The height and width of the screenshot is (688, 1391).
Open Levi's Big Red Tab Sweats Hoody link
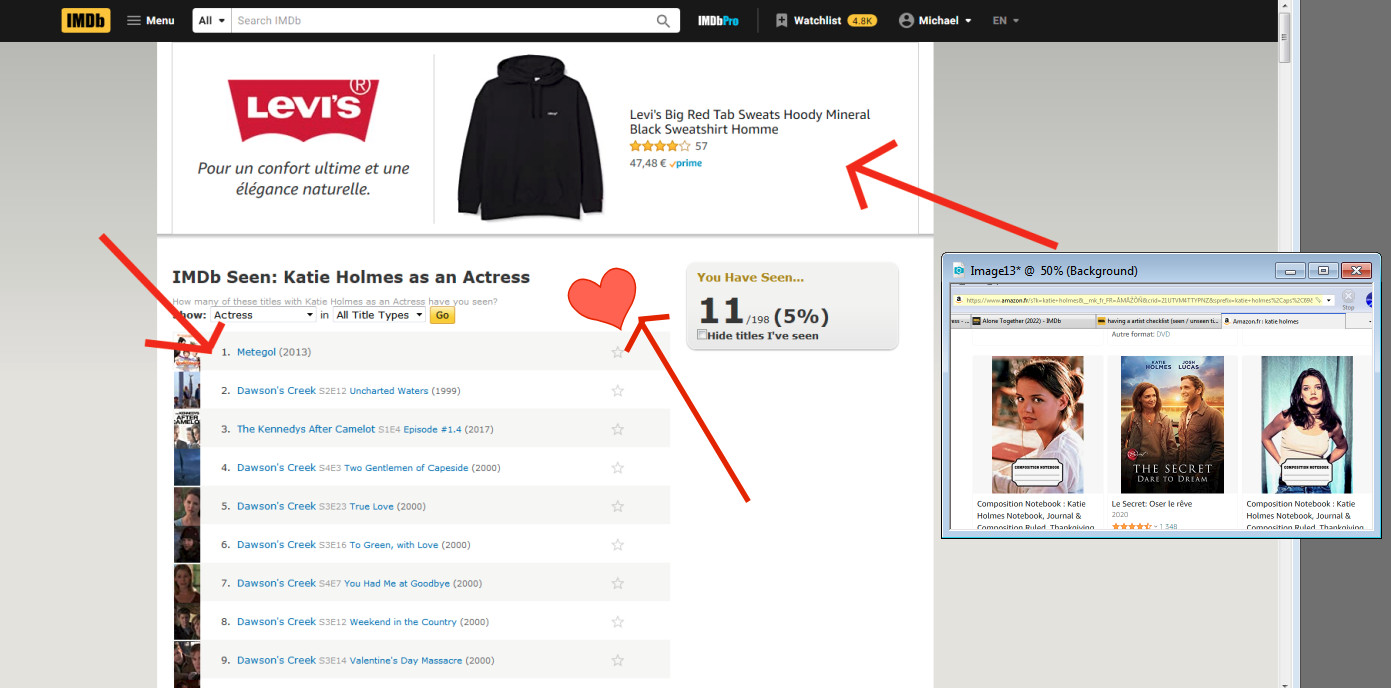point(750,121)
